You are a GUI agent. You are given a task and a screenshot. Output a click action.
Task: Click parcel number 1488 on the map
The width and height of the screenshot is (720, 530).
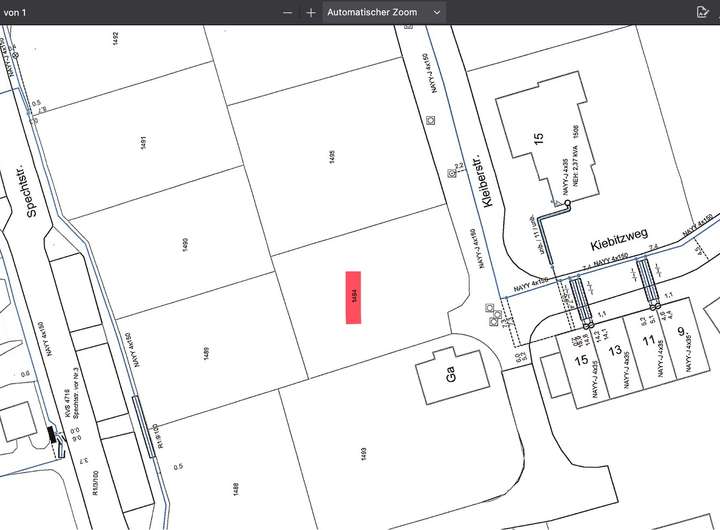(x=235, y=488)
